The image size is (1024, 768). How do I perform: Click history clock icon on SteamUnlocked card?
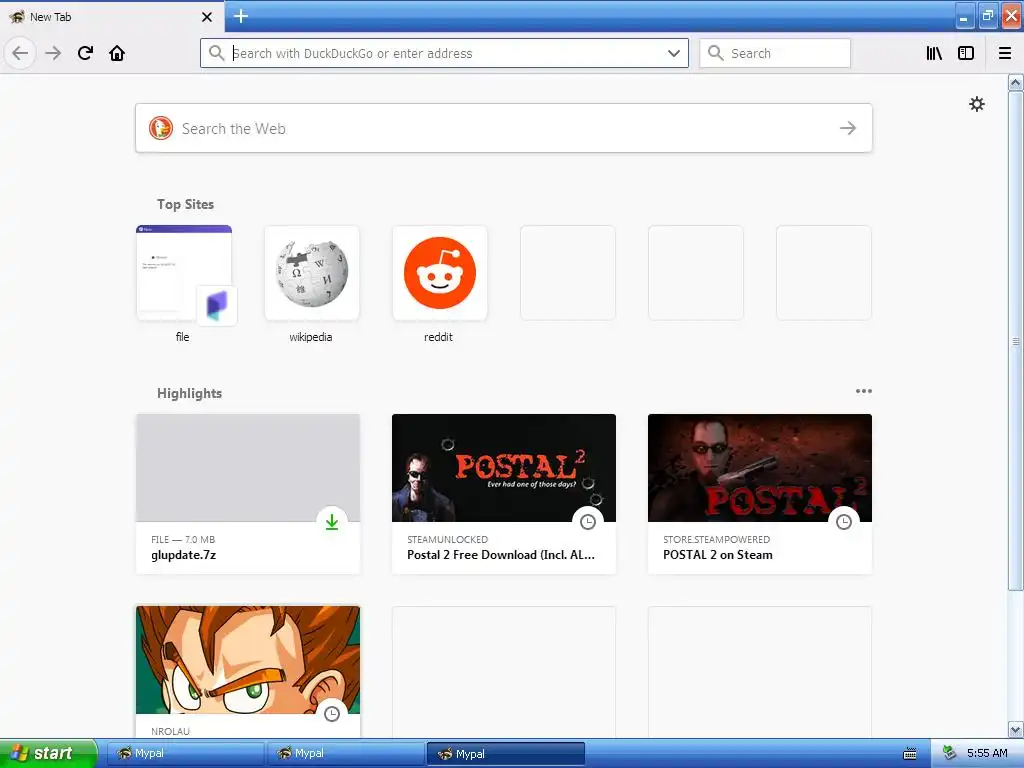click(588, 522)
